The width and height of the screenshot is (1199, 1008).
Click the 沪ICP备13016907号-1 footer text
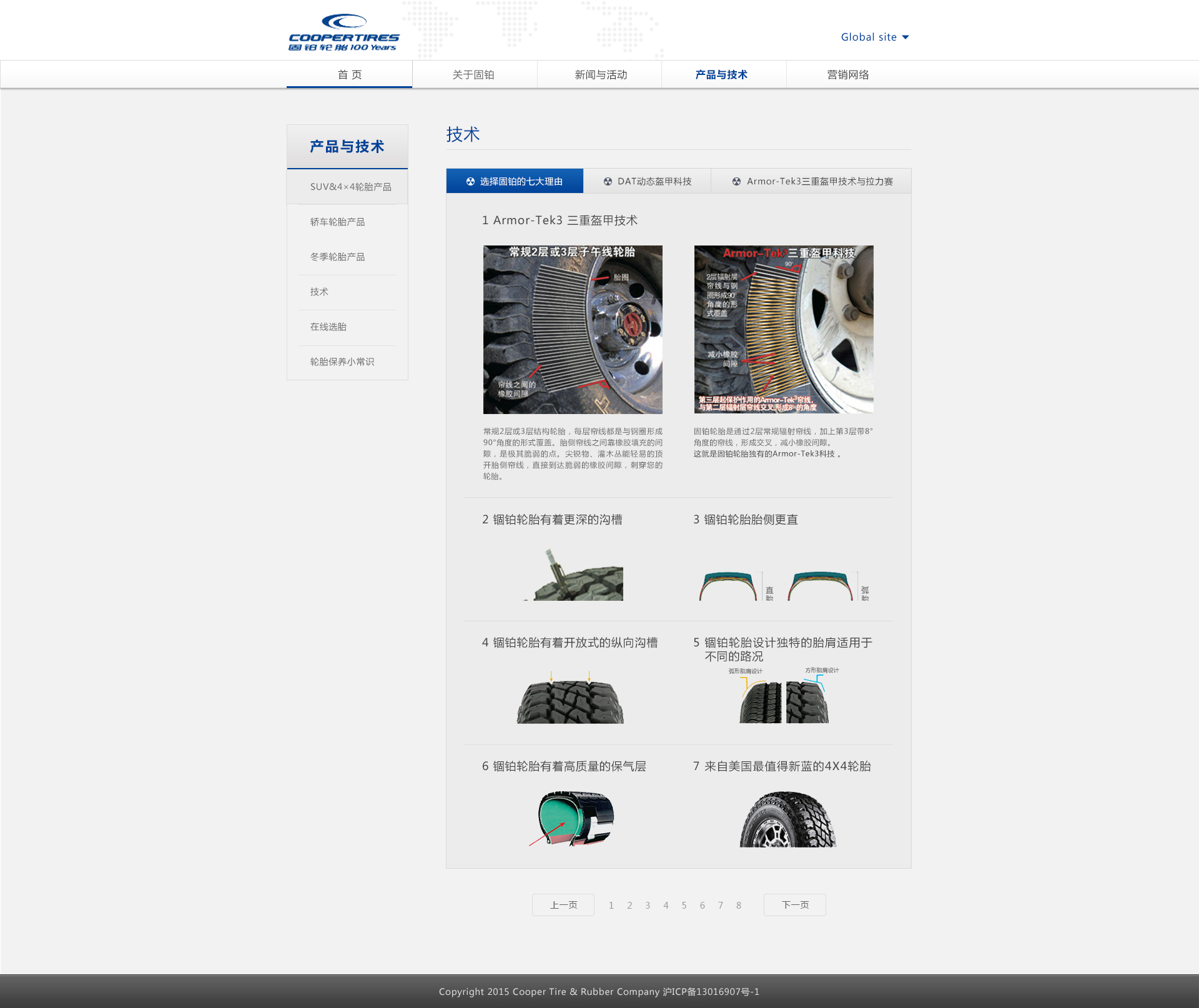[x=711, y=992]
